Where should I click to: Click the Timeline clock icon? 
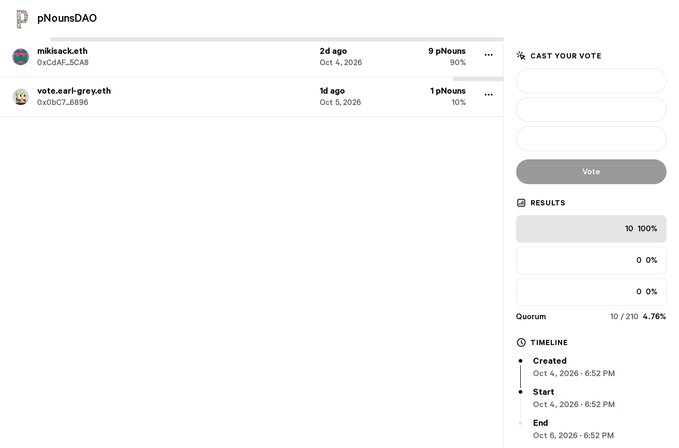tap(521, 342)
